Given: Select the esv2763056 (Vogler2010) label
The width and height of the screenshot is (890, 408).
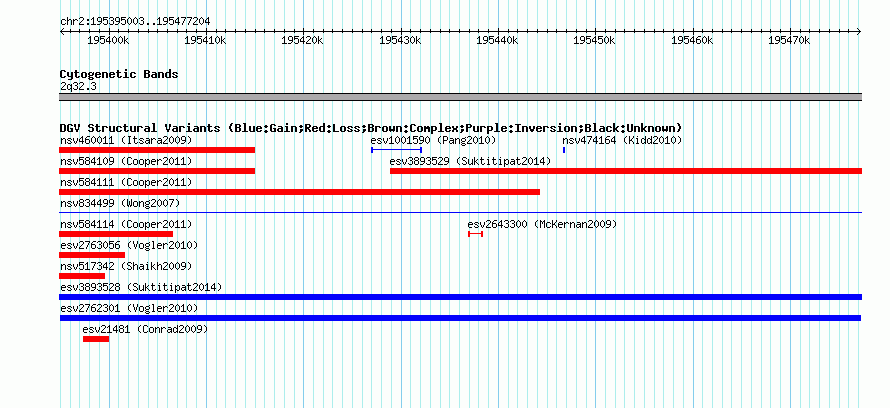Looking at the screenshot, I should pos(129,245).
